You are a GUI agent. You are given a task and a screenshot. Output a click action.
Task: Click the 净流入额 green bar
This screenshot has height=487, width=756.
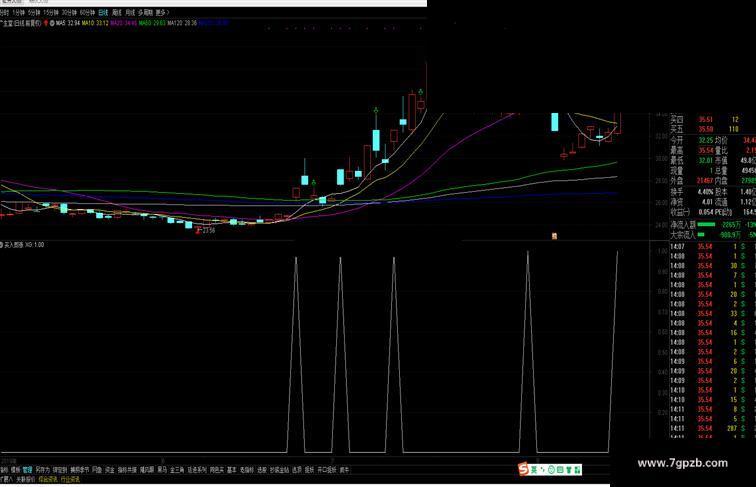tap(706, 224)
